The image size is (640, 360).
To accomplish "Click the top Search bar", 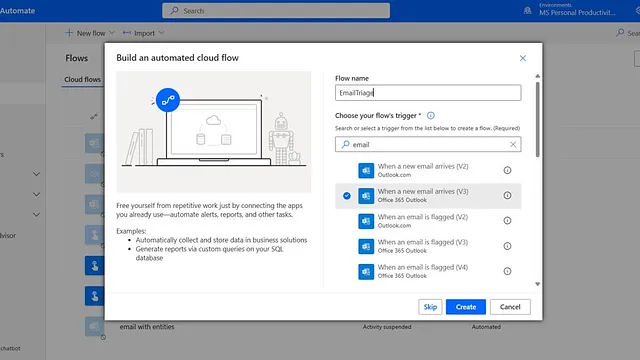I will pyautogui.click(x=276, y=11).
